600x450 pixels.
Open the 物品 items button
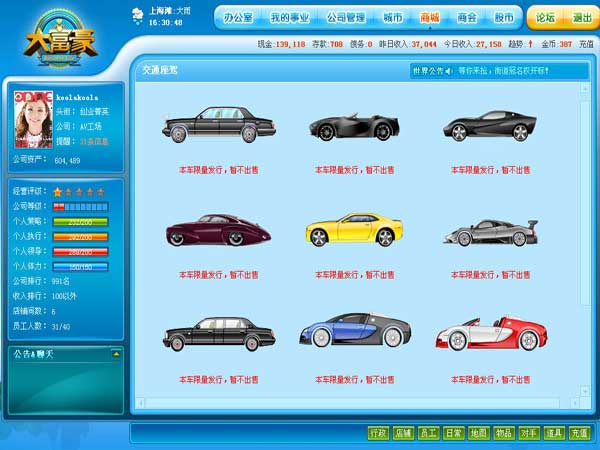[x=504, y=433]
